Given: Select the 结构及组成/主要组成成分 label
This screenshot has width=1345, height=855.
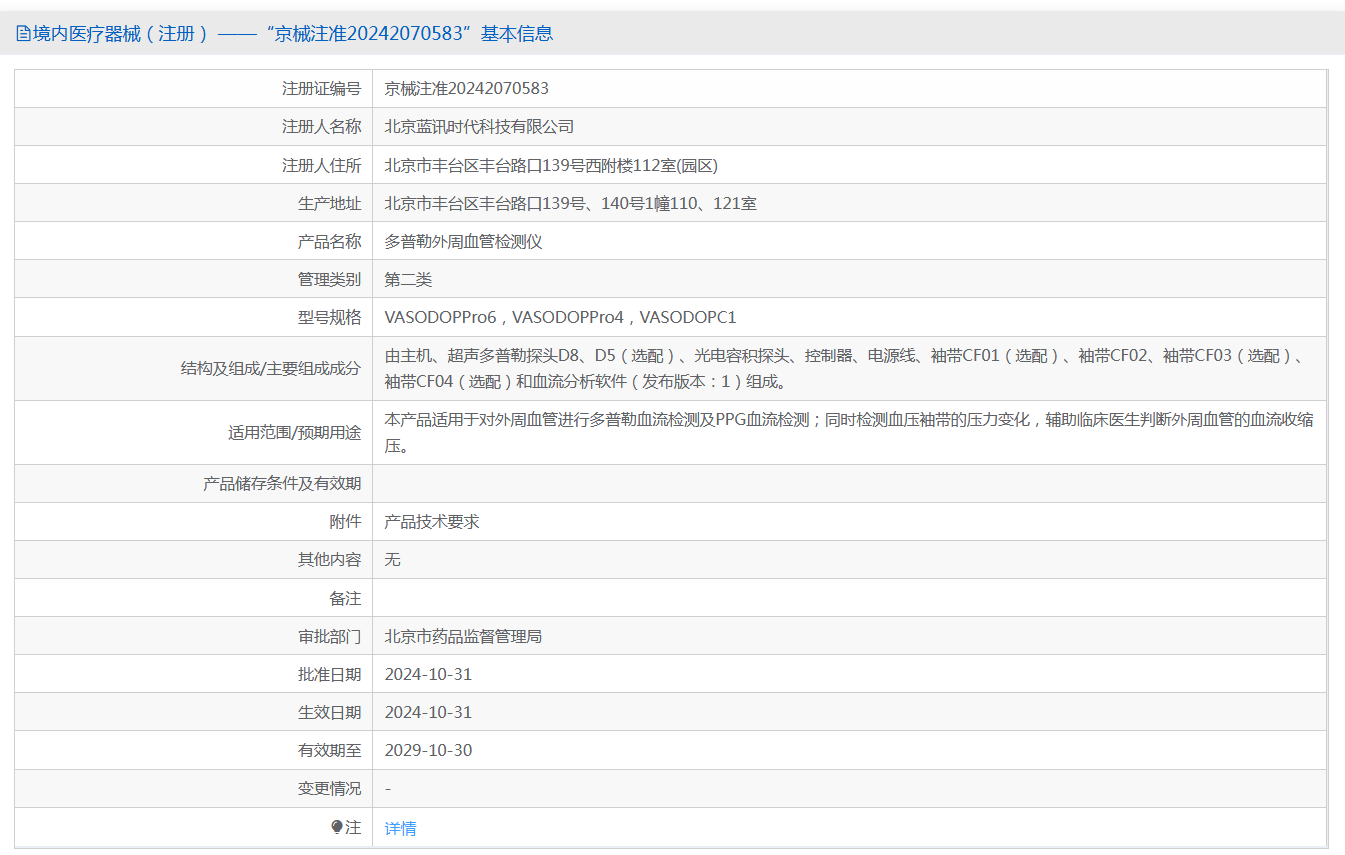Looking at the screenshot, I should pos(270,368).
